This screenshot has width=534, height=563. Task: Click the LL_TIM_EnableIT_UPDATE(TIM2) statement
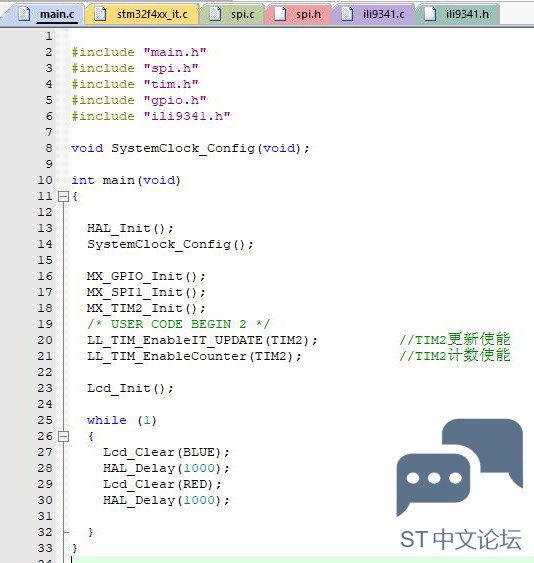pos(203,340)
